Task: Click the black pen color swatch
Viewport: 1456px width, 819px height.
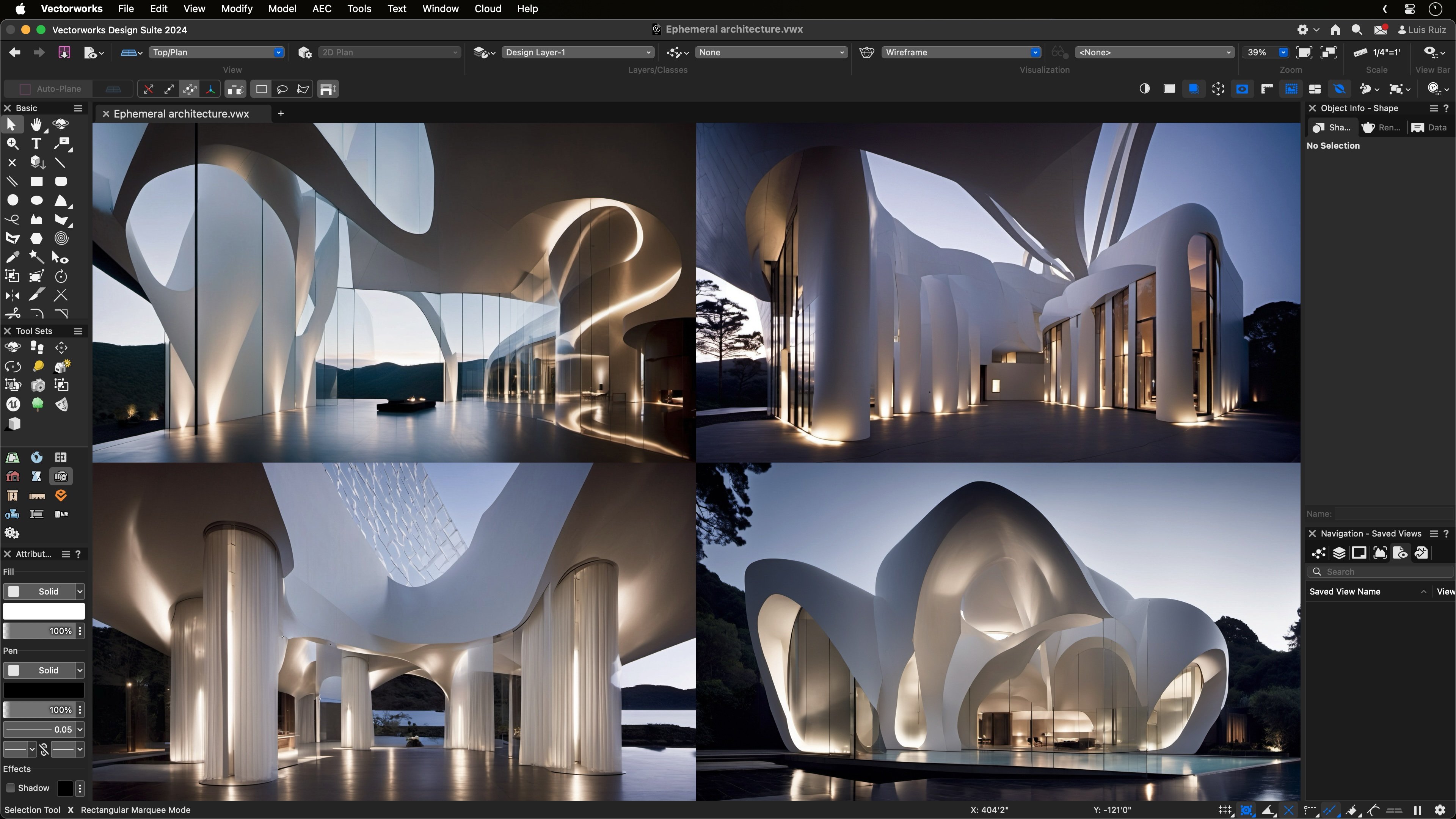Action: click(44, 690)
